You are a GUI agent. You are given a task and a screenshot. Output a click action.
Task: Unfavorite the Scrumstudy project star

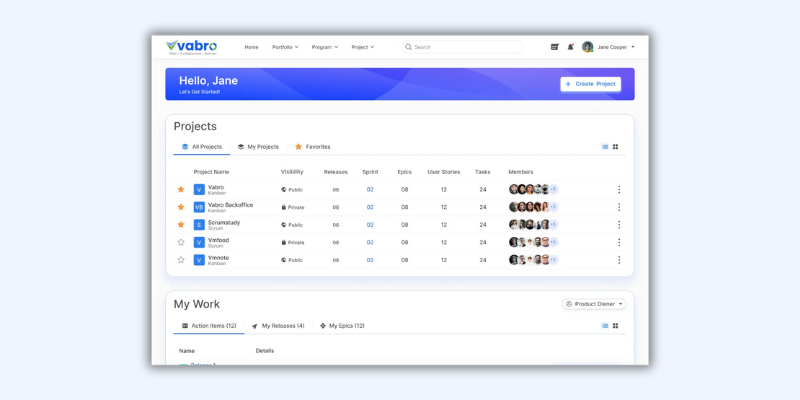coord(181,224)
